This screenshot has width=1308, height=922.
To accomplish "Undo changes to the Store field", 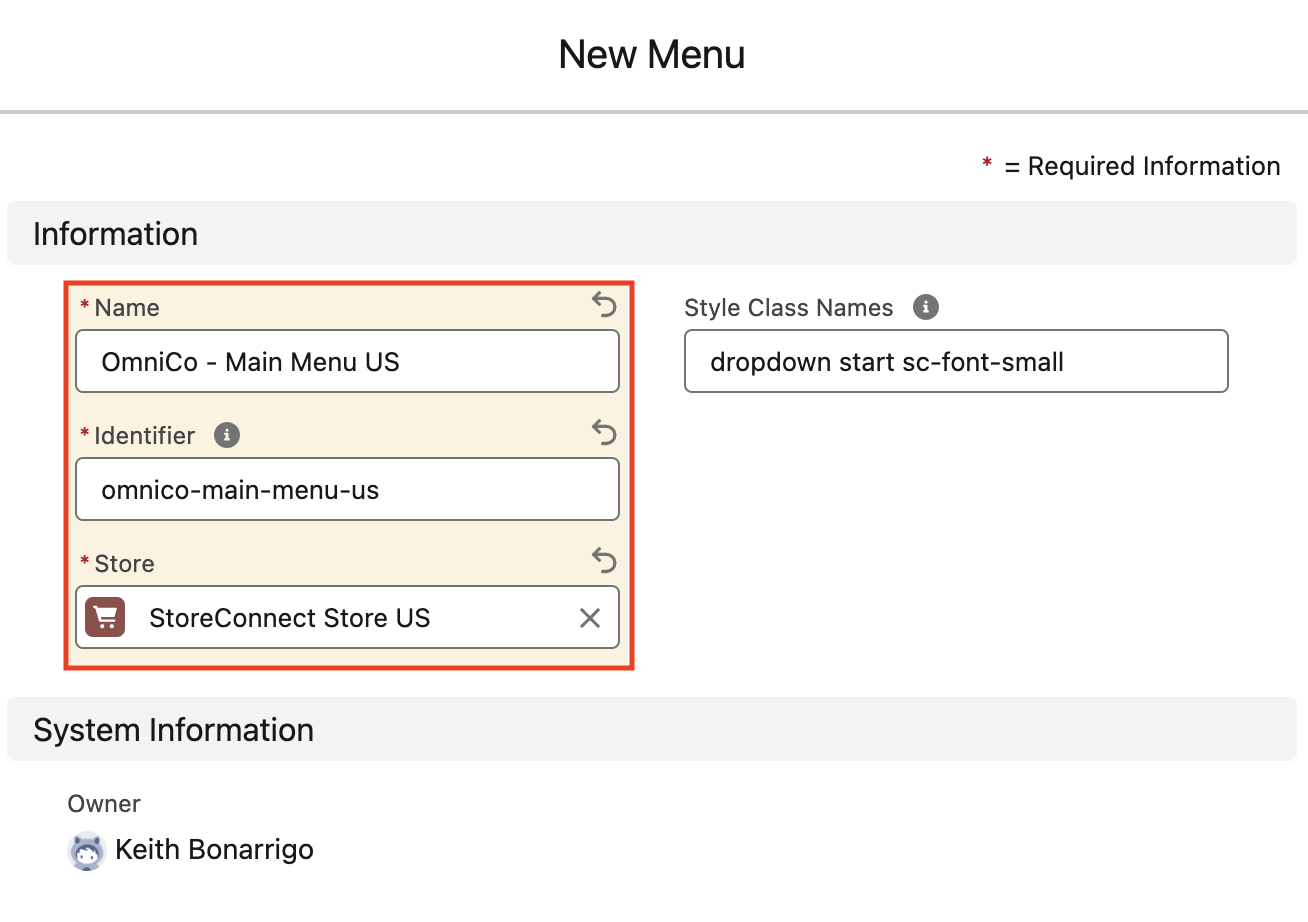I will click(604, 561).
